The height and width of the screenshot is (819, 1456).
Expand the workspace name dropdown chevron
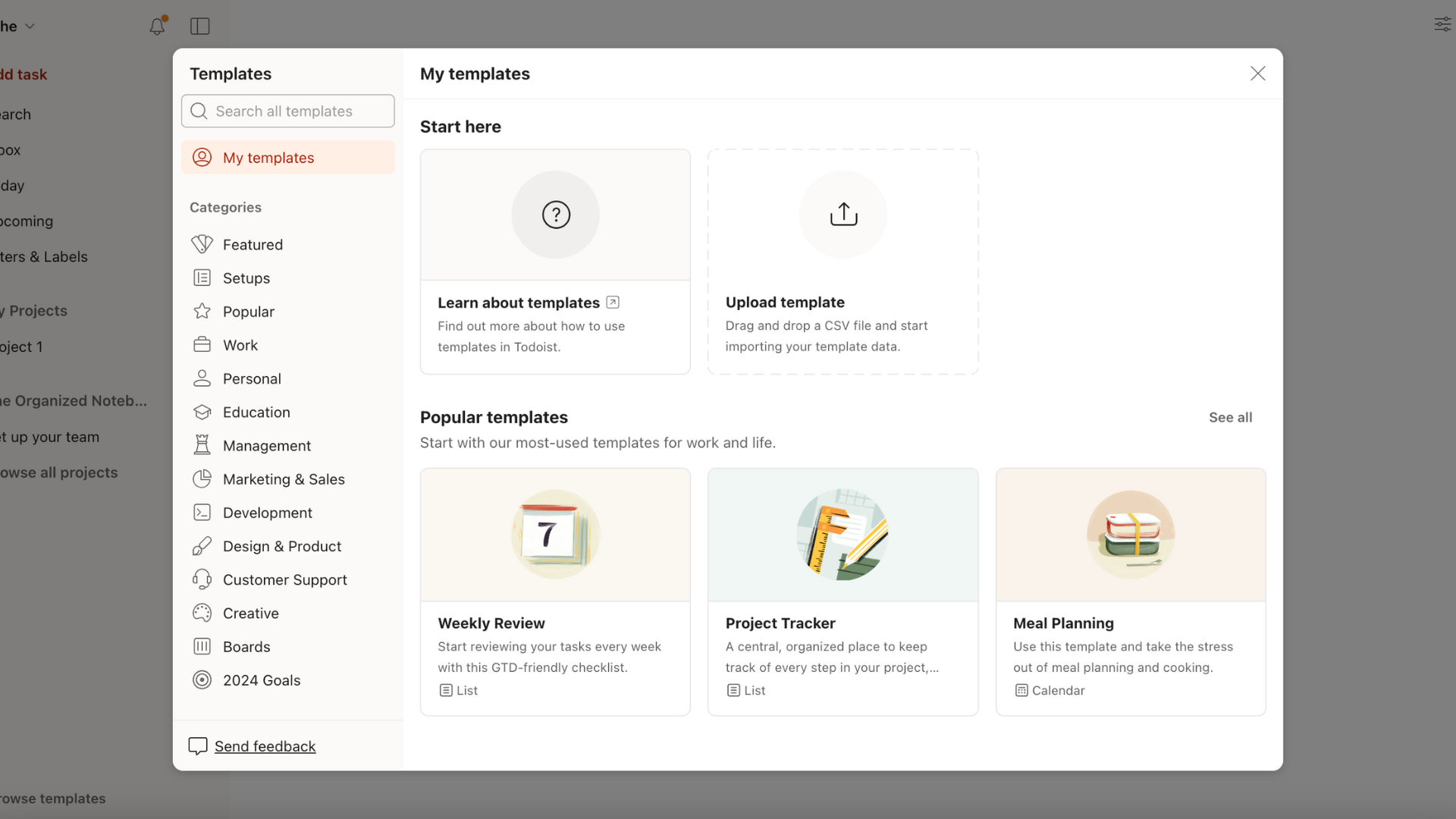click(x=30, y=27)
